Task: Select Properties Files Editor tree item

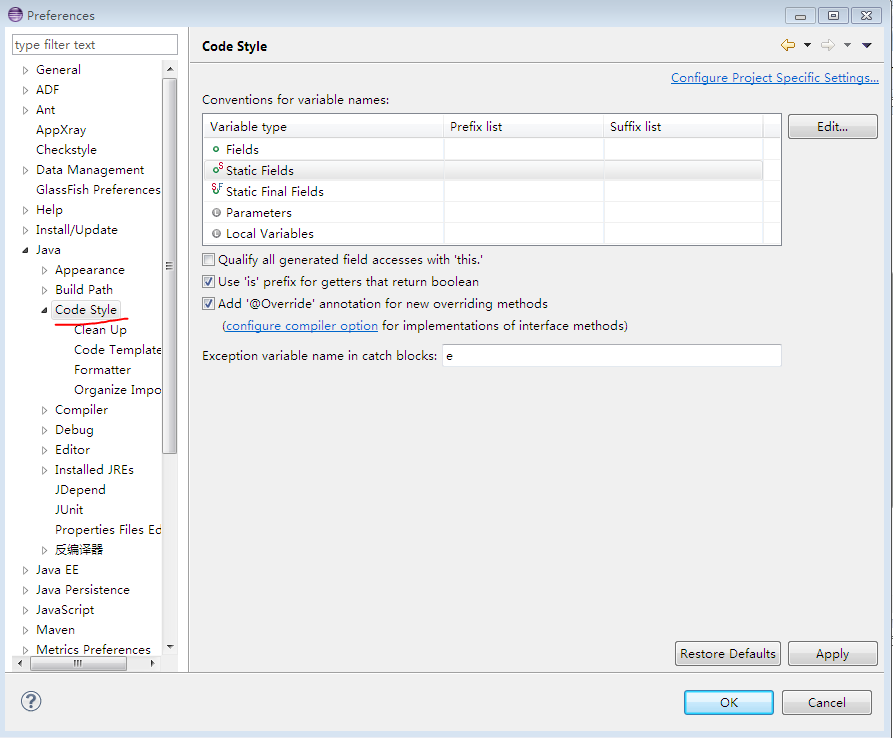Action: 108,530
